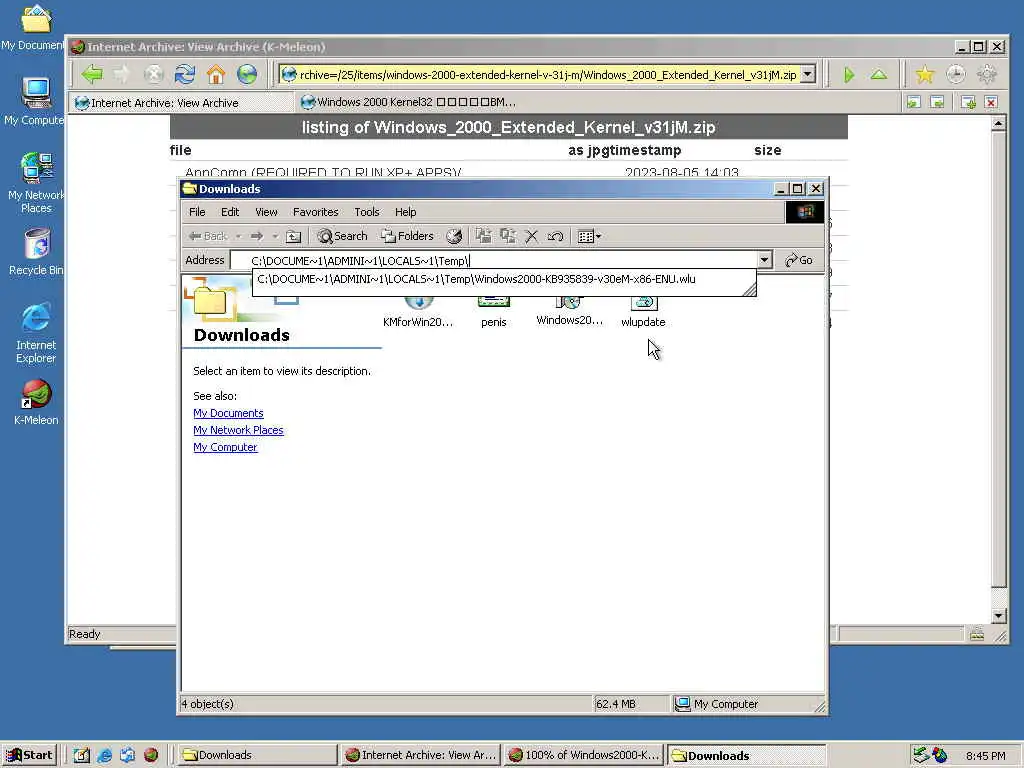This screenshot has width=1024, height=768.
Task: Open the My Computer link in See also
Action: coord(225,447)
